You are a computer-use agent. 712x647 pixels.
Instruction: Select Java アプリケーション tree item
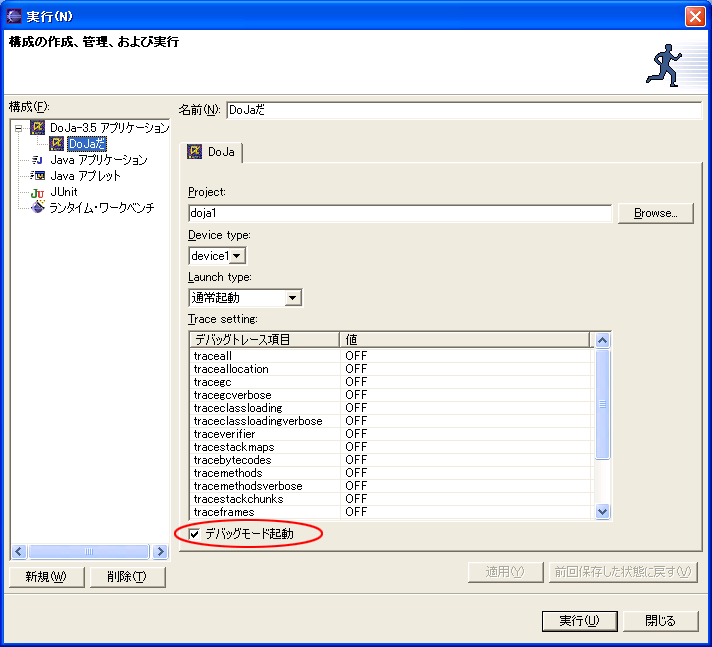(99, 160)
